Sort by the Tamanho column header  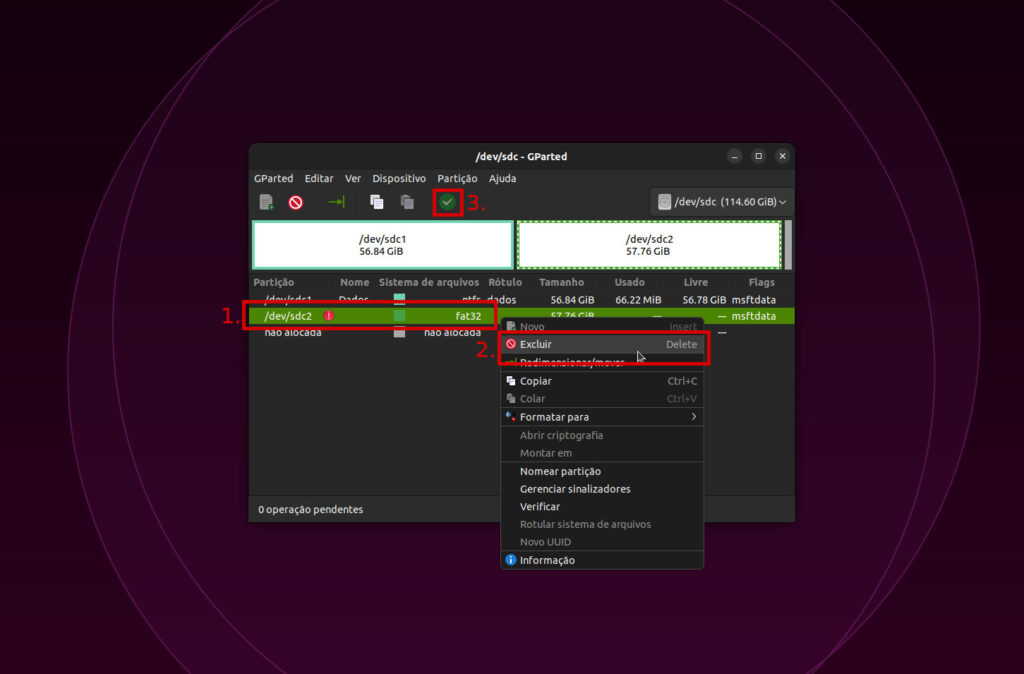pyautogui.click(x=562, y=282)
